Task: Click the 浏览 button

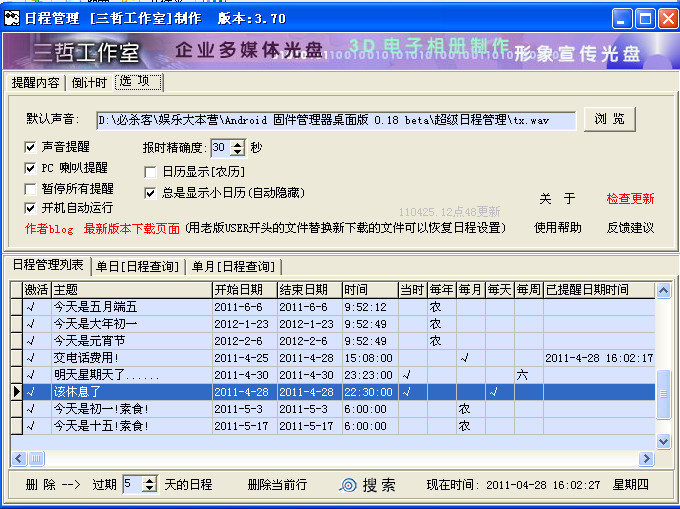Action: 609,119
